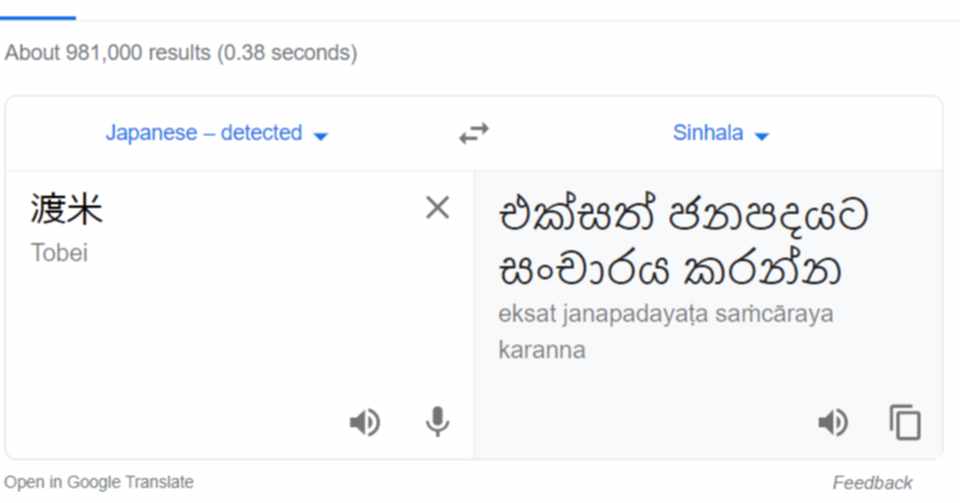This screenshot has width=960, height=503.
Task: Click the arrow beside 'Japanese – detected'
Action: coord(320,136)
